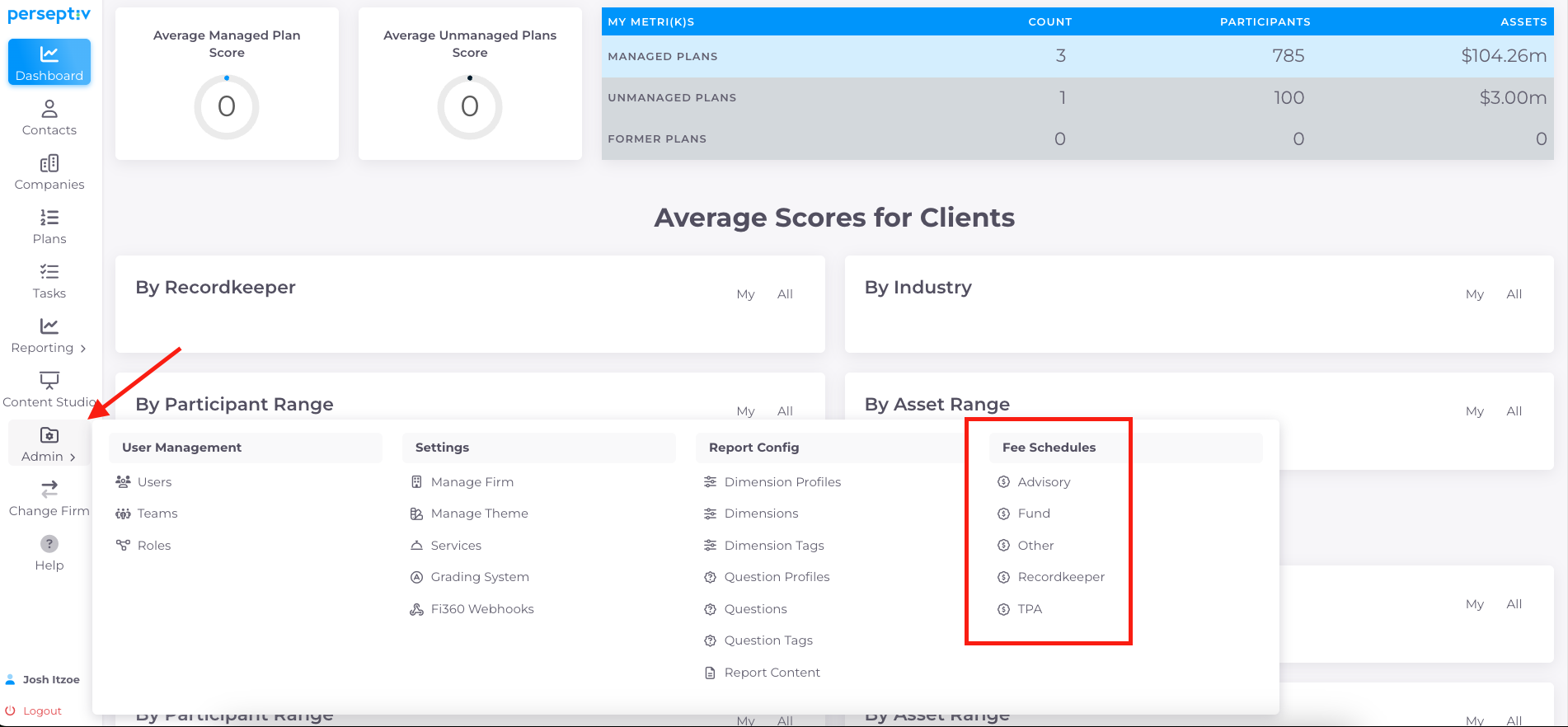Select the Former Plans table row

pos(1077,138)
